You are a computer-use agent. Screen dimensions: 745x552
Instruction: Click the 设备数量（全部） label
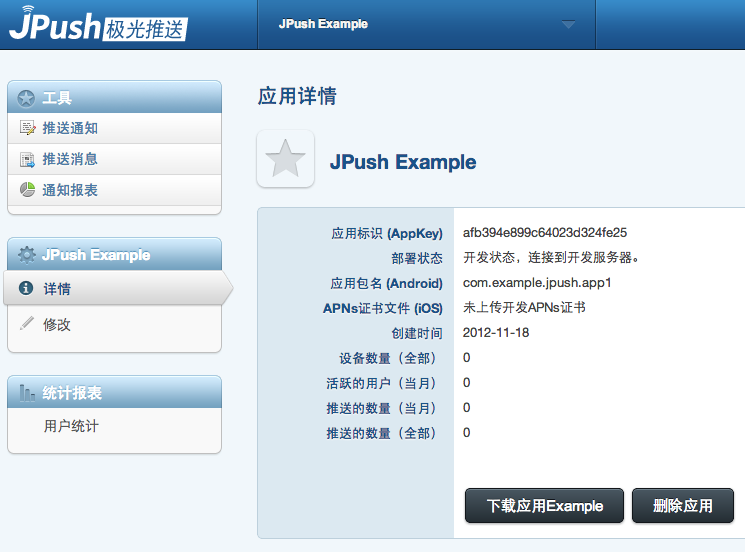[x=387, y=358]
